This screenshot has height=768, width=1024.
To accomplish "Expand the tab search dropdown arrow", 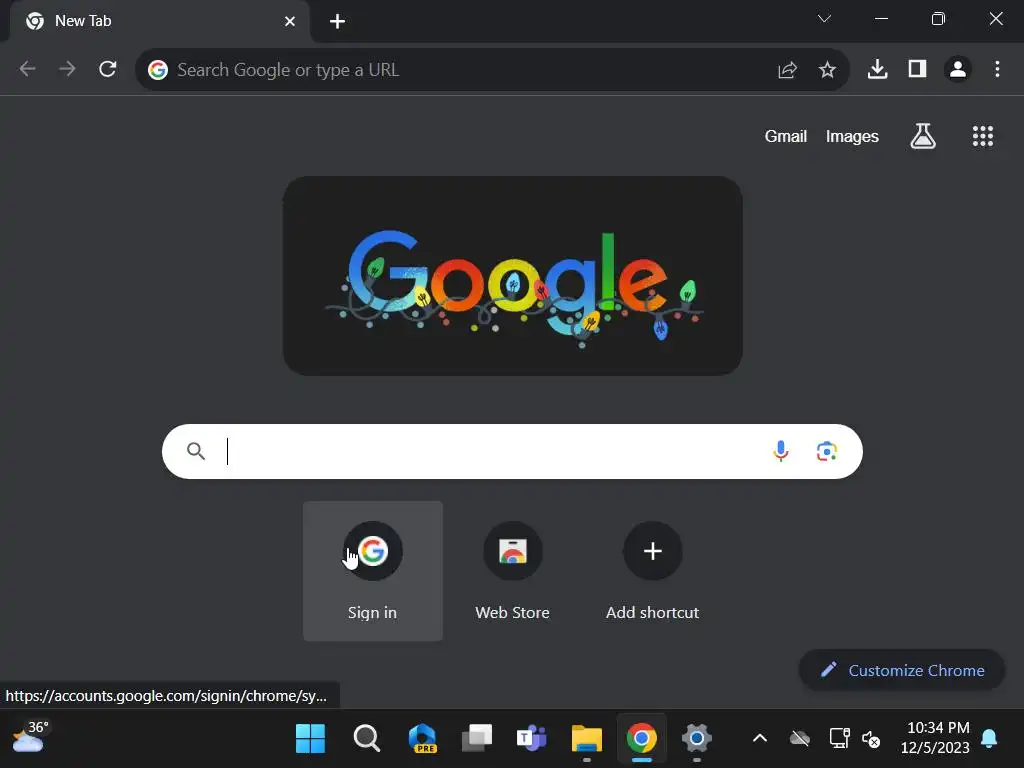I will pos(824,19).
